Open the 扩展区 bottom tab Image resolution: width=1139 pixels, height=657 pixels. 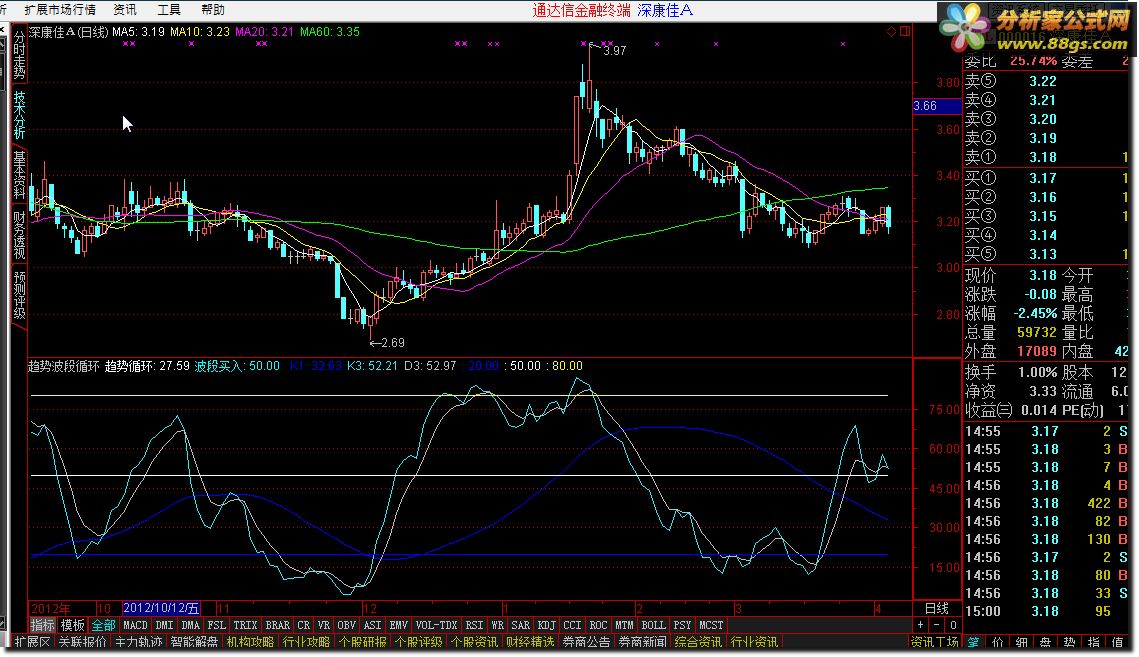pos(33,642)
